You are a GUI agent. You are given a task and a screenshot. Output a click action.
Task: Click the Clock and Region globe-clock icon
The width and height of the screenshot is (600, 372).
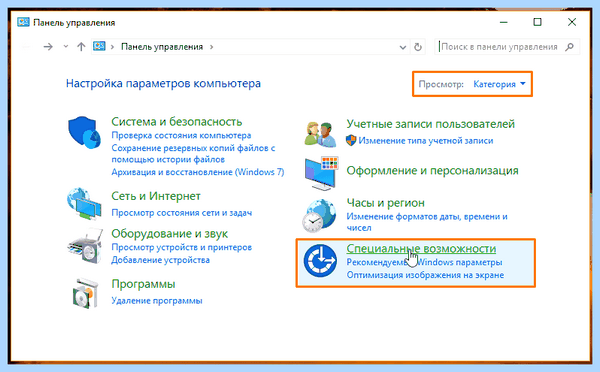[x=319, y=215]
